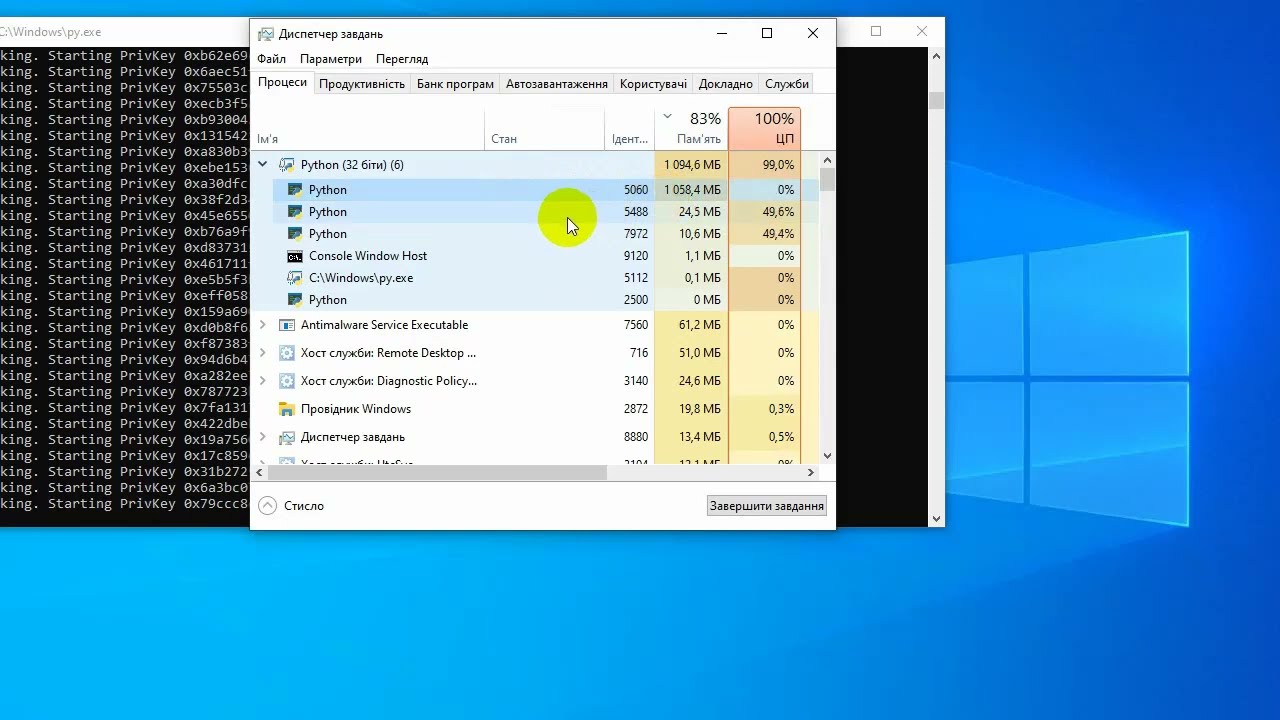The height and width of the screenshot is (720, 1280).
Task: Click the 1 094,6 МБ memory value
Action: click(x=692, y=165)
